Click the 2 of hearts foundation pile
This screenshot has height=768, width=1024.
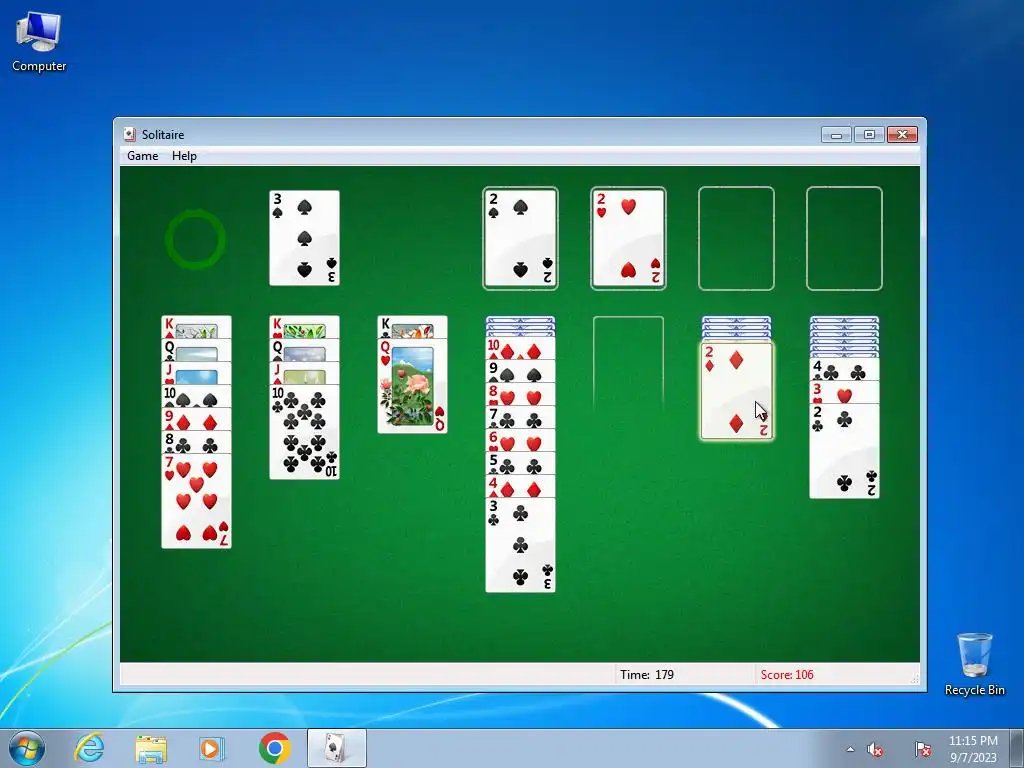628,238
